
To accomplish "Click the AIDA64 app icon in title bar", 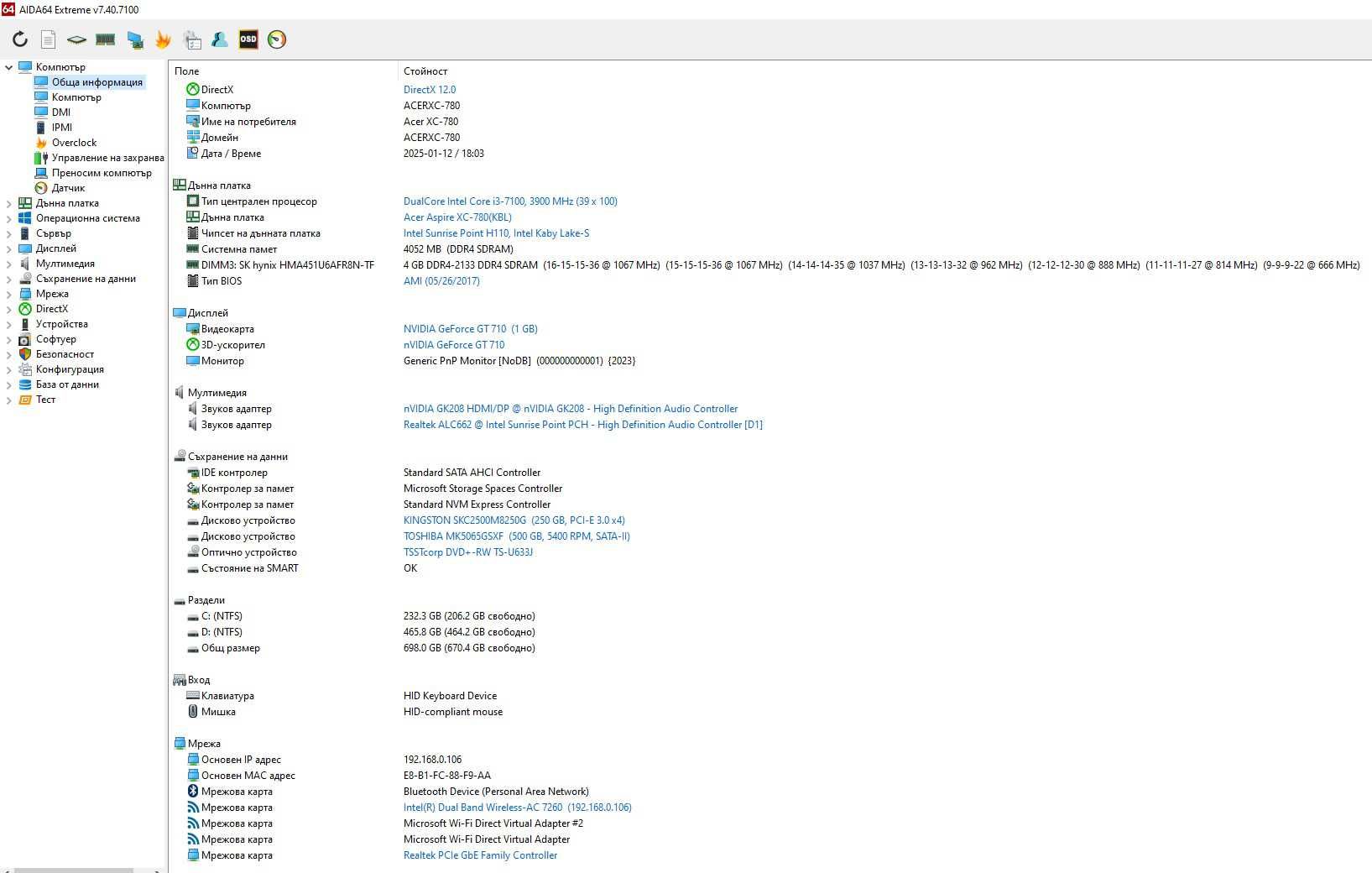I will [x=8, y=9].
